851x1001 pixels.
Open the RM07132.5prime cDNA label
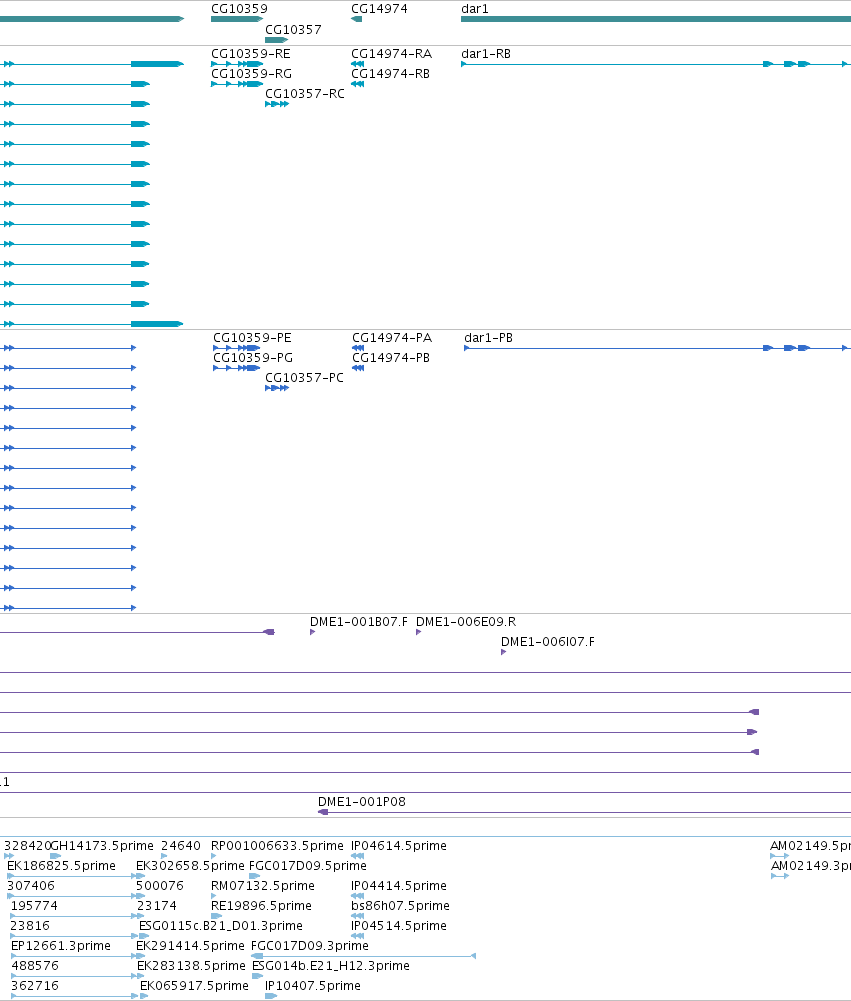coord(263,886)
